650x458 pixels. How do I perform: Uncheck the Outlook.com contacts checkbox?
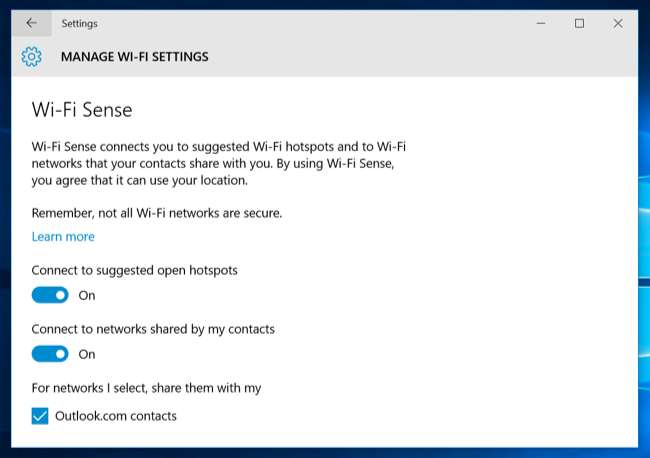click(x=40, y=416)
